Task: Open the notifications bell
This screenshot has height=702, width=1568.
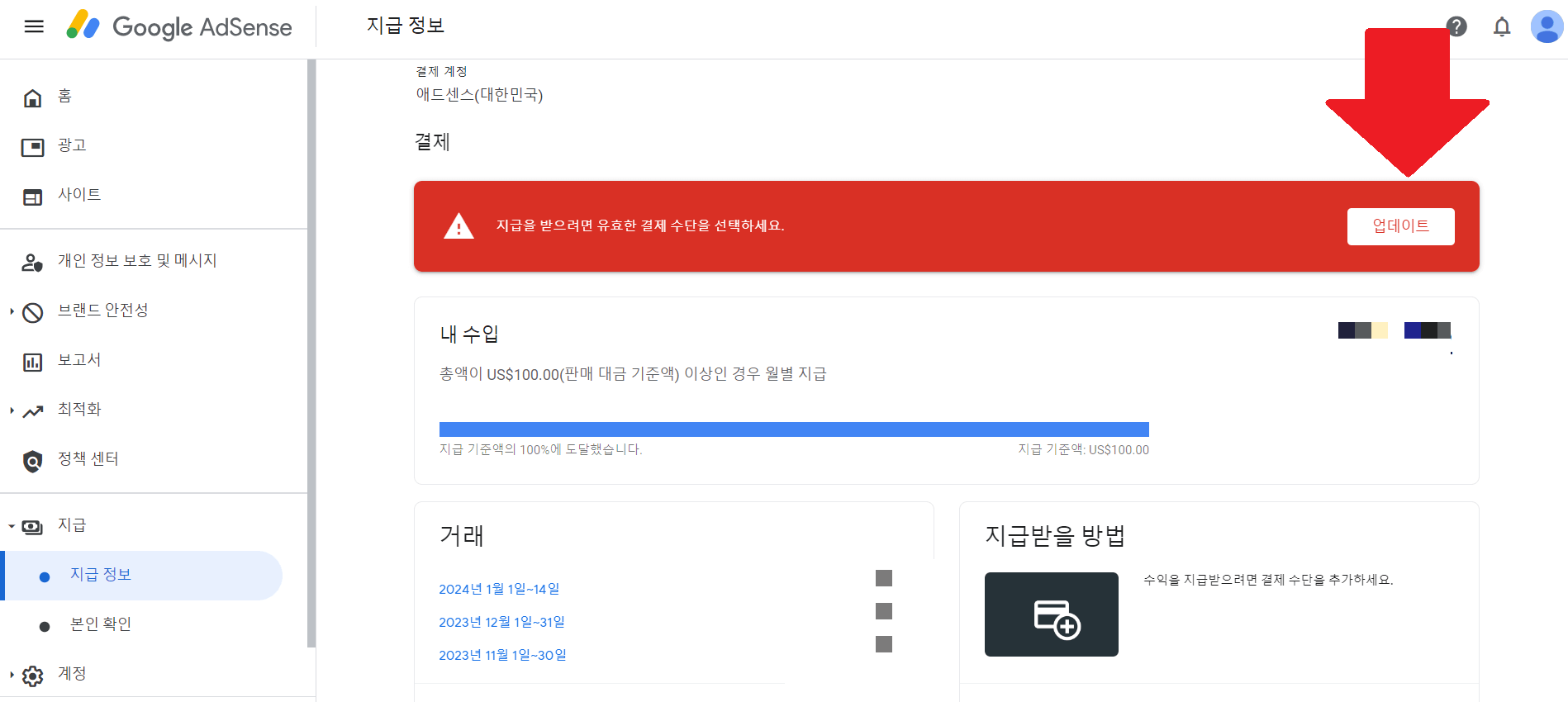Action: click(1502, 26)
